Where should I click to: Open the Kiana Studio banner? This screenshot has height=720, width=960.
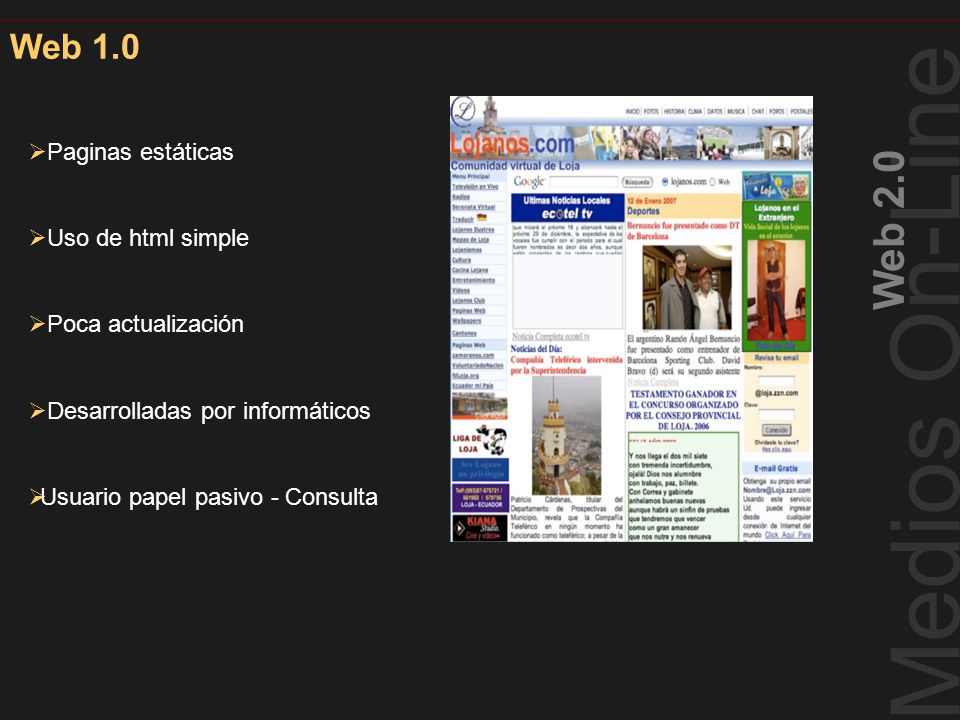tap(480, 528)
